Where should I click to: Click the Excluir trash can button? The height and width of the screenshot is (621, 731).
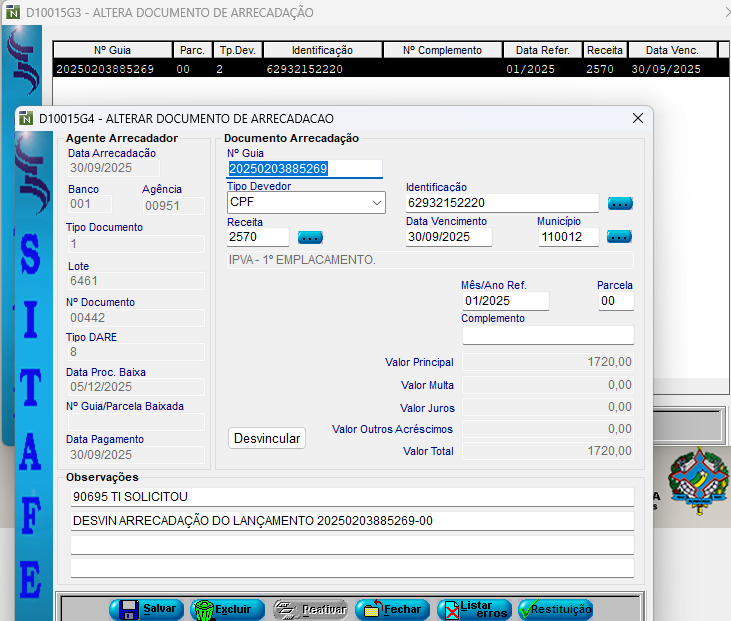227,609
